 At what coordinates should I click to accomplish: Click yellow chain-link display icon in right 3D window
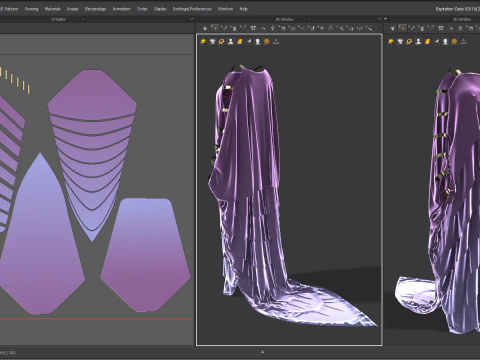tap(409, 42)
